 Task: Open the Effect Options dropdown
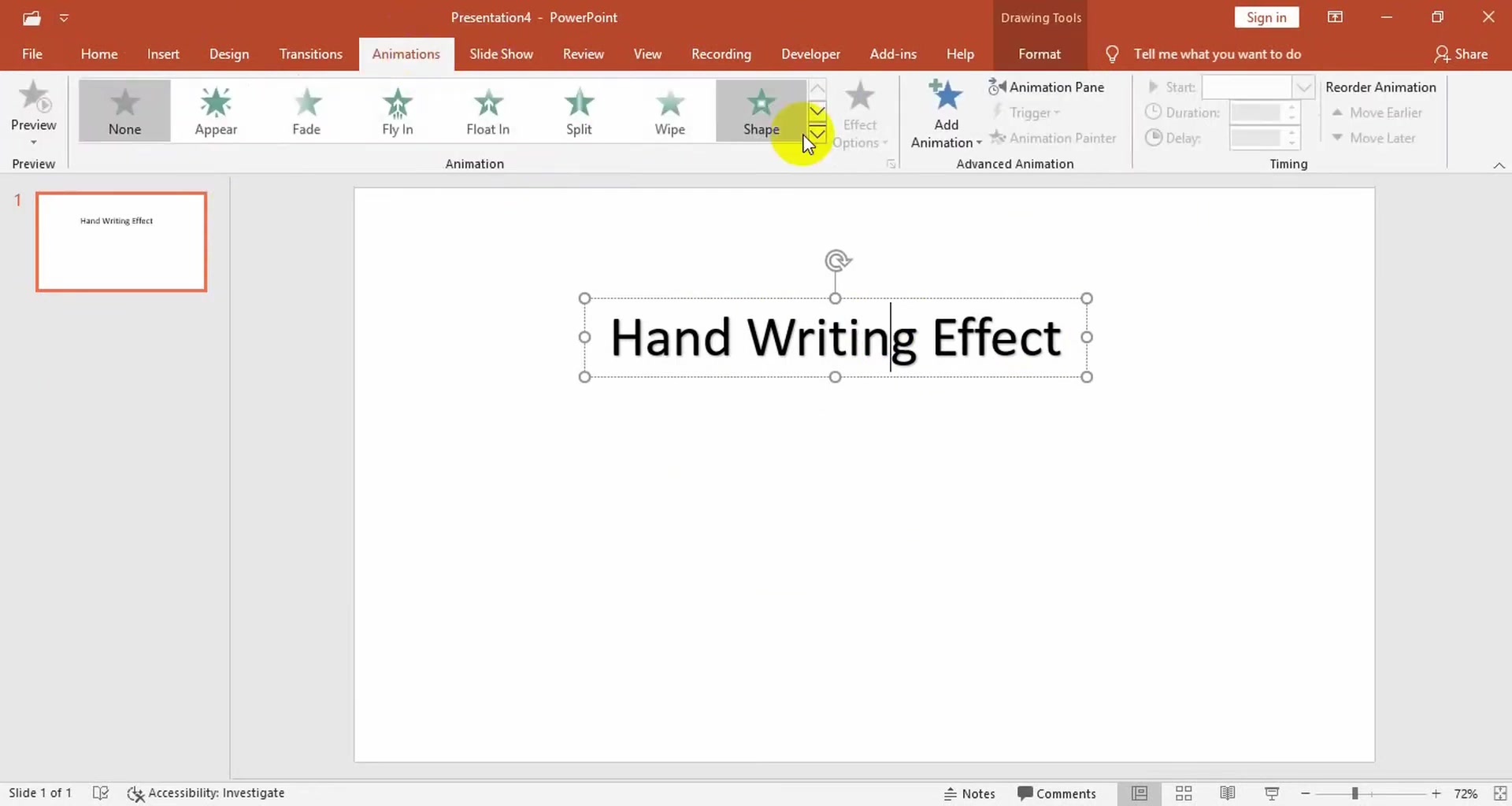861,113
